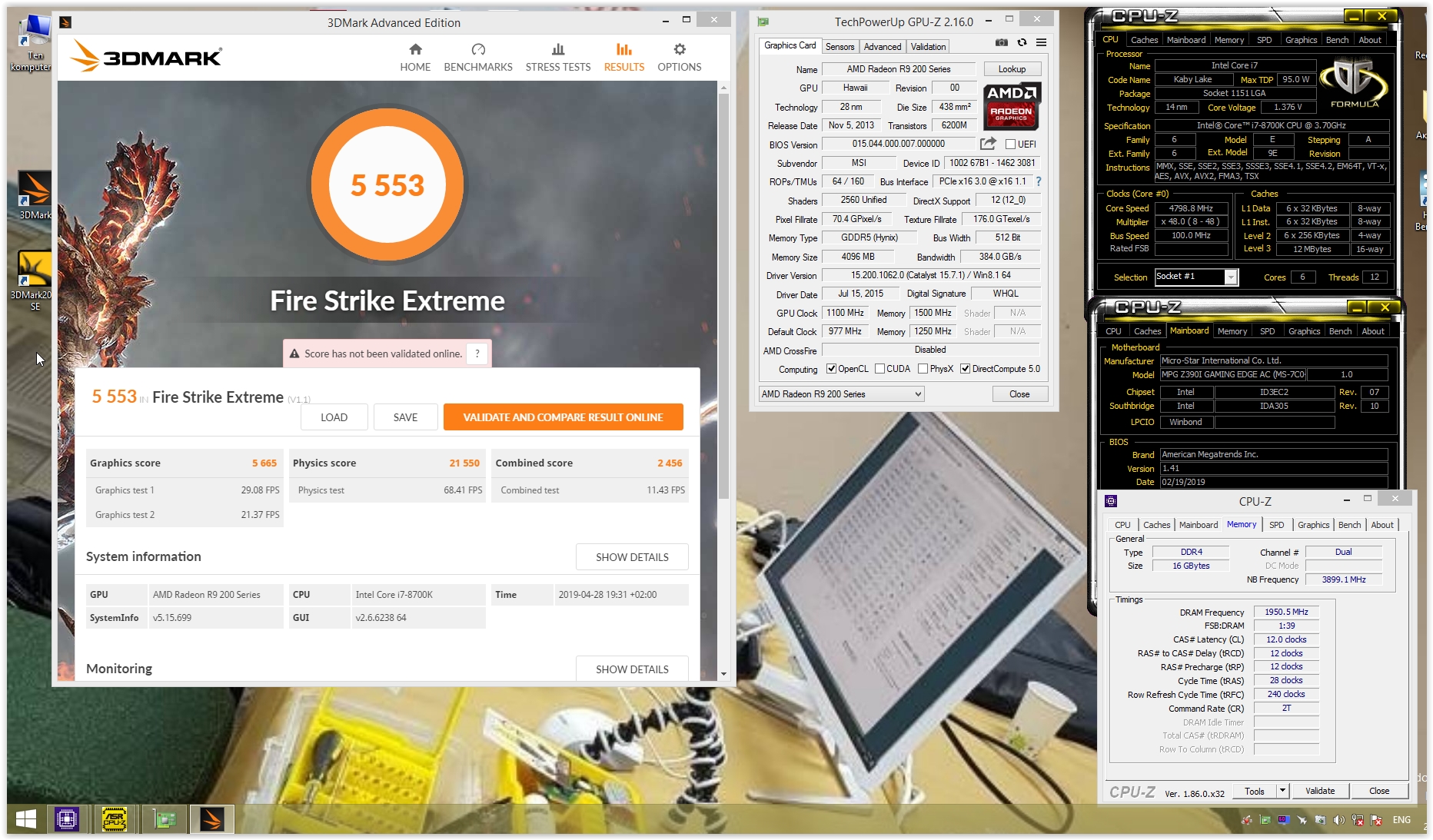Open BENCHMARKS in the 3DMark navigation
This screenshot has height=840, width=1433.
coord(478,58)
